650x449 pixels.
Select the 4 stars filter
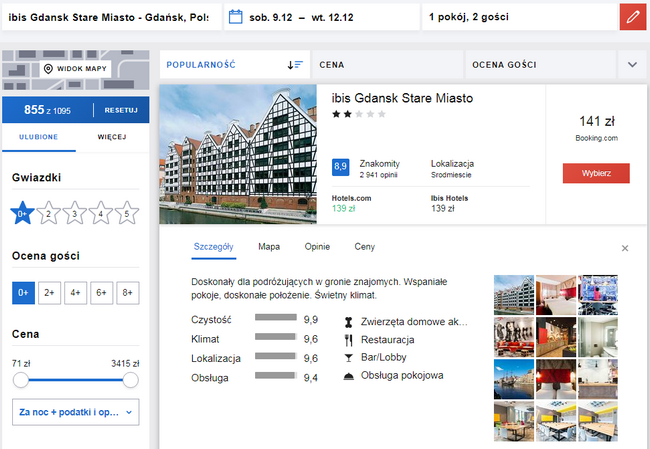(x=101, y=213)
